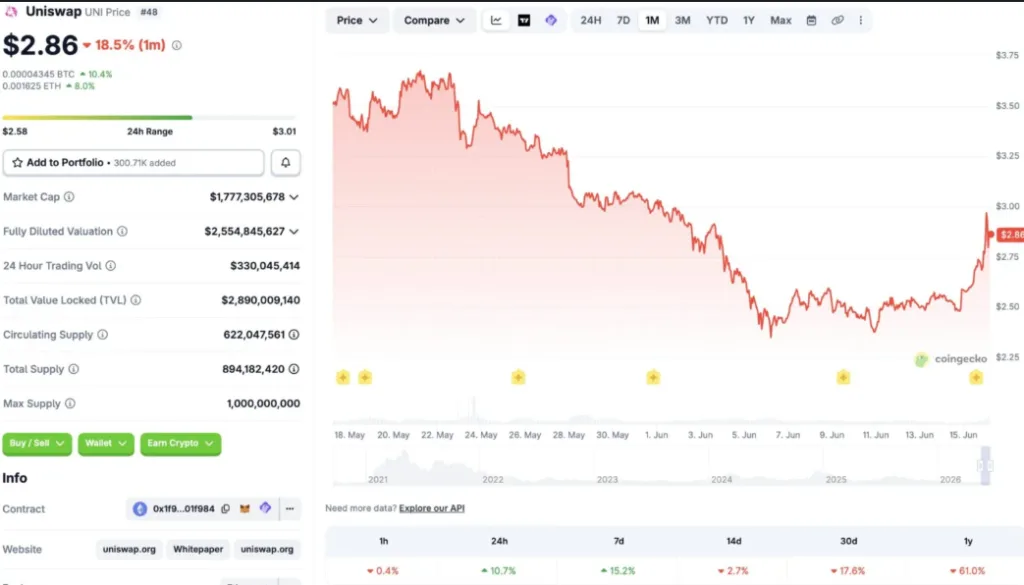Open the calendar date range picker
The height and width of the screenshot is (585, 1024).
tap(811, 20)
